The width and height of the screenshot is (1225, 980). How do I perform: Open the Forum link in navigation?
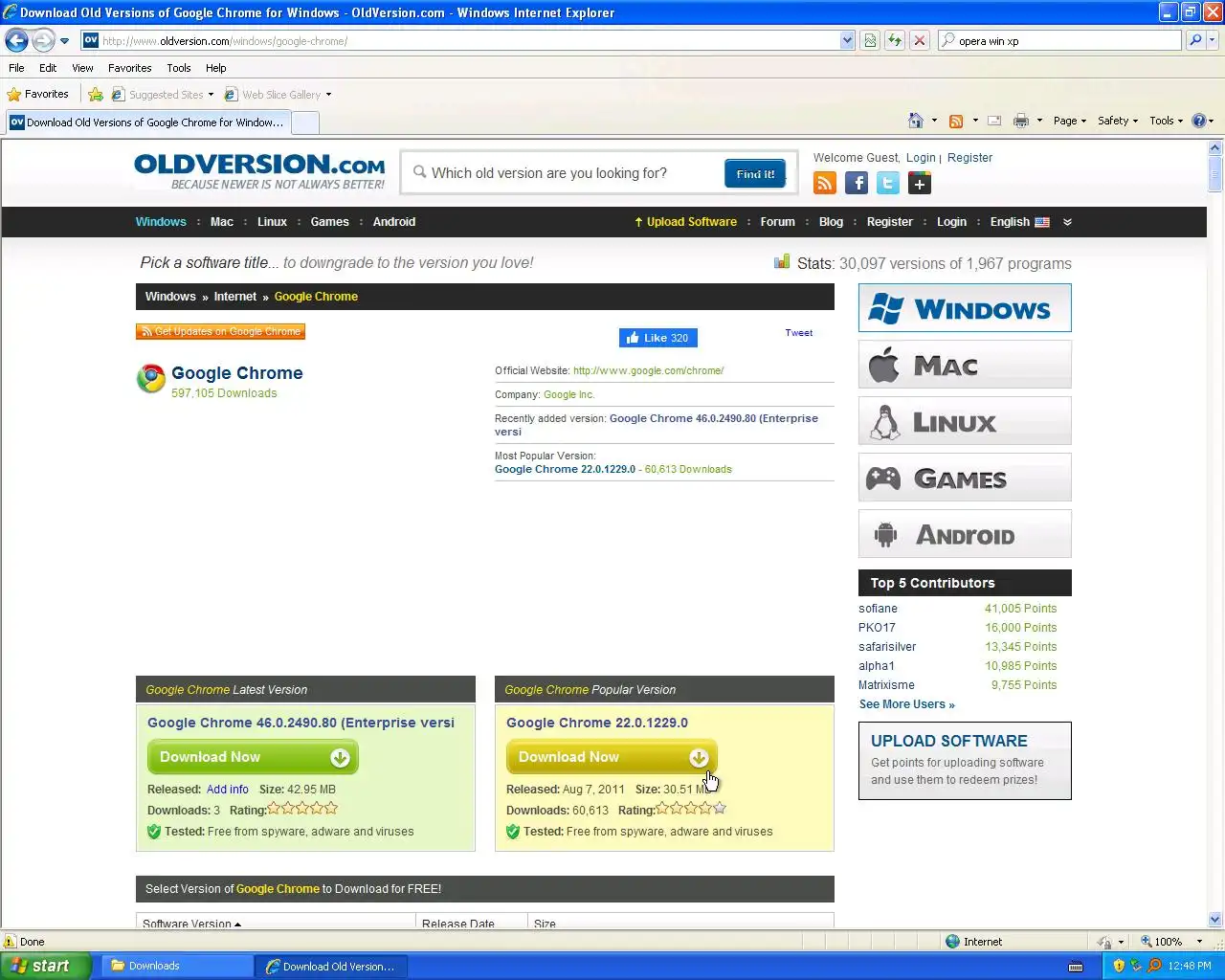[x=777, y=222]
